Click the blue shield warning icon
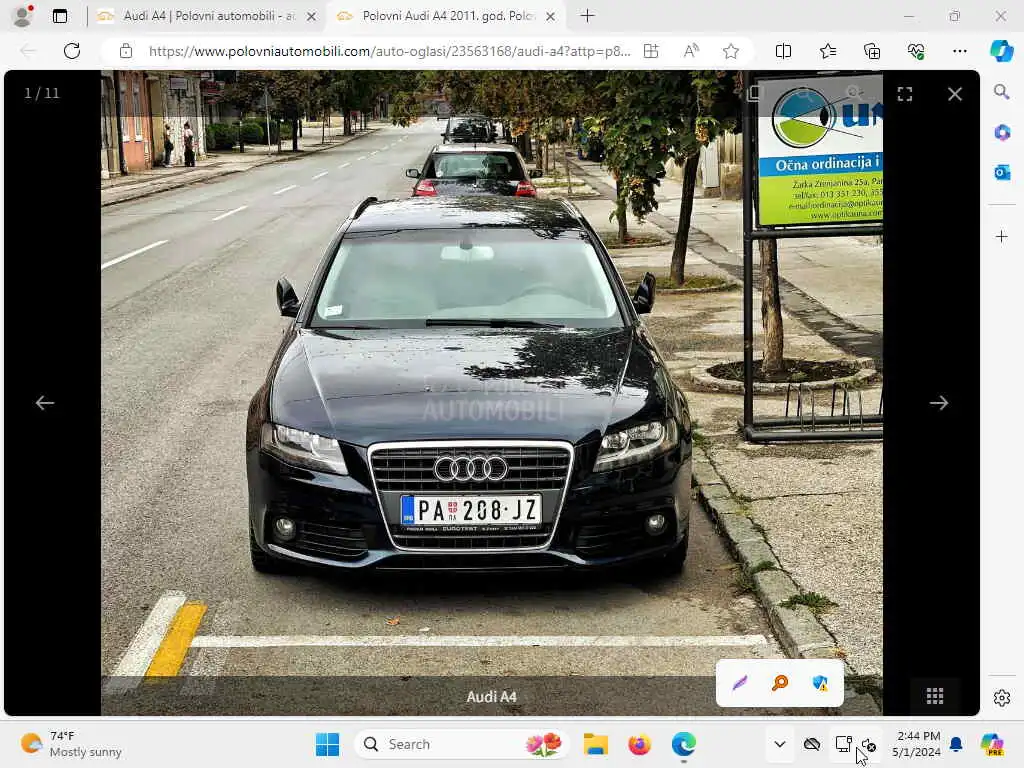Screen dimensions: 1024x768 [x=820, y=683]
